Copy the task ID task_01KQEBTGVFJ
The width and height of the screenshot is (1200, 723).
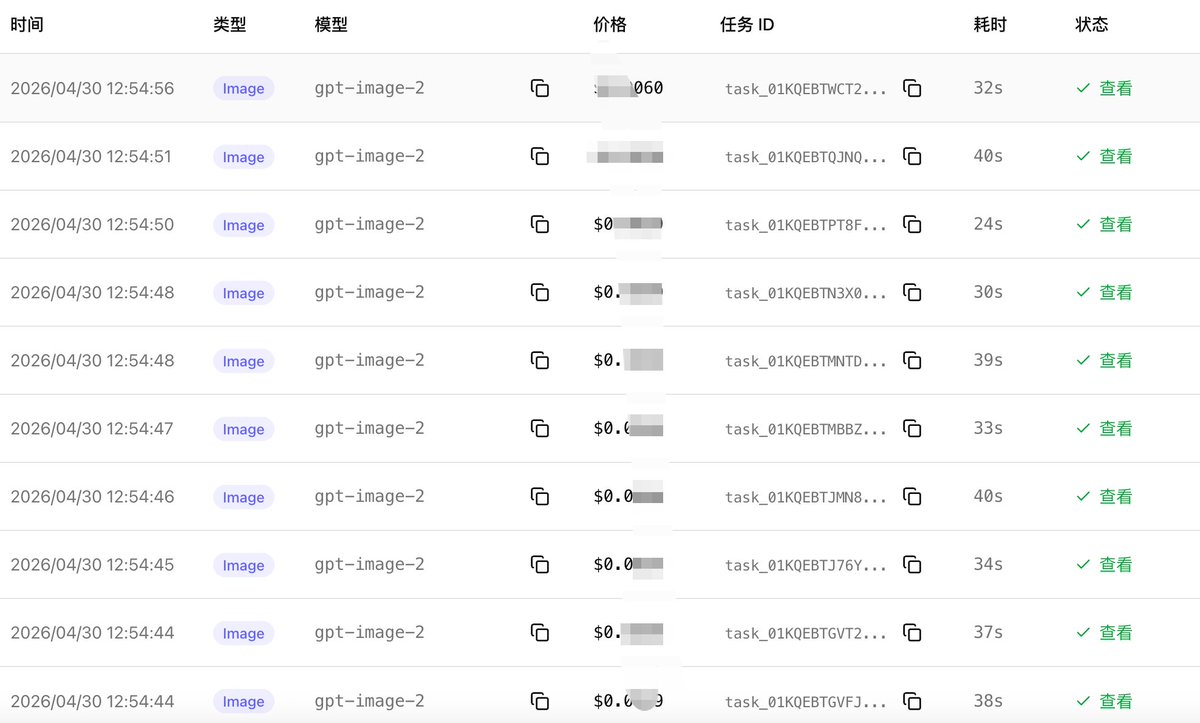pos(912,700)
